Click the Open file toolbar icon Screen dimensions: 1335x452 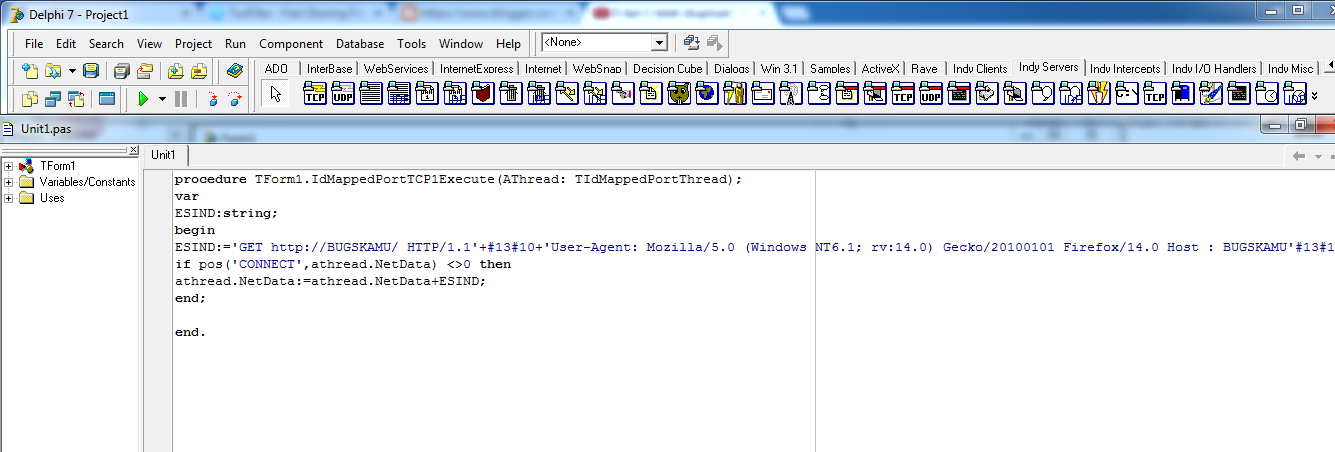(51, 71)
